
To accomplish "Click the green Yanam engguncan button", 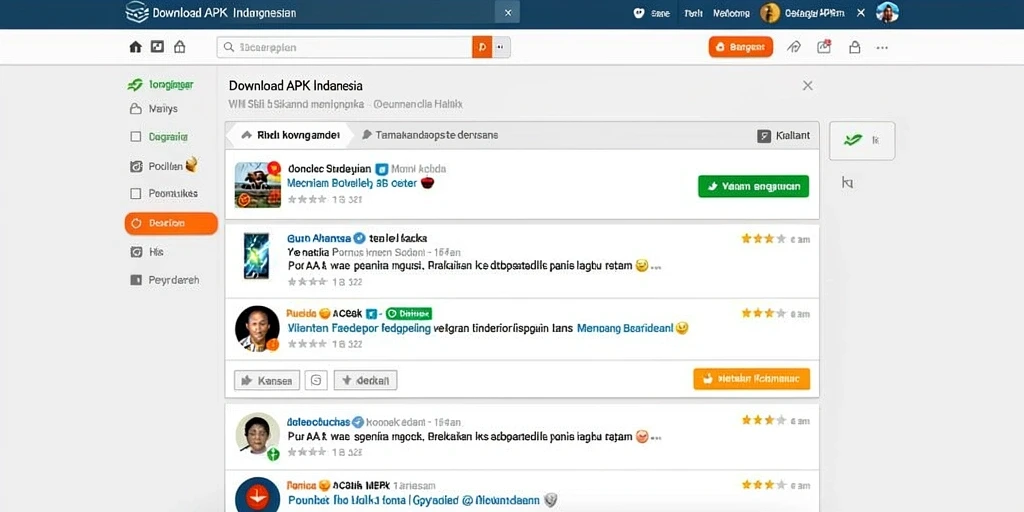I will (753, 186).
